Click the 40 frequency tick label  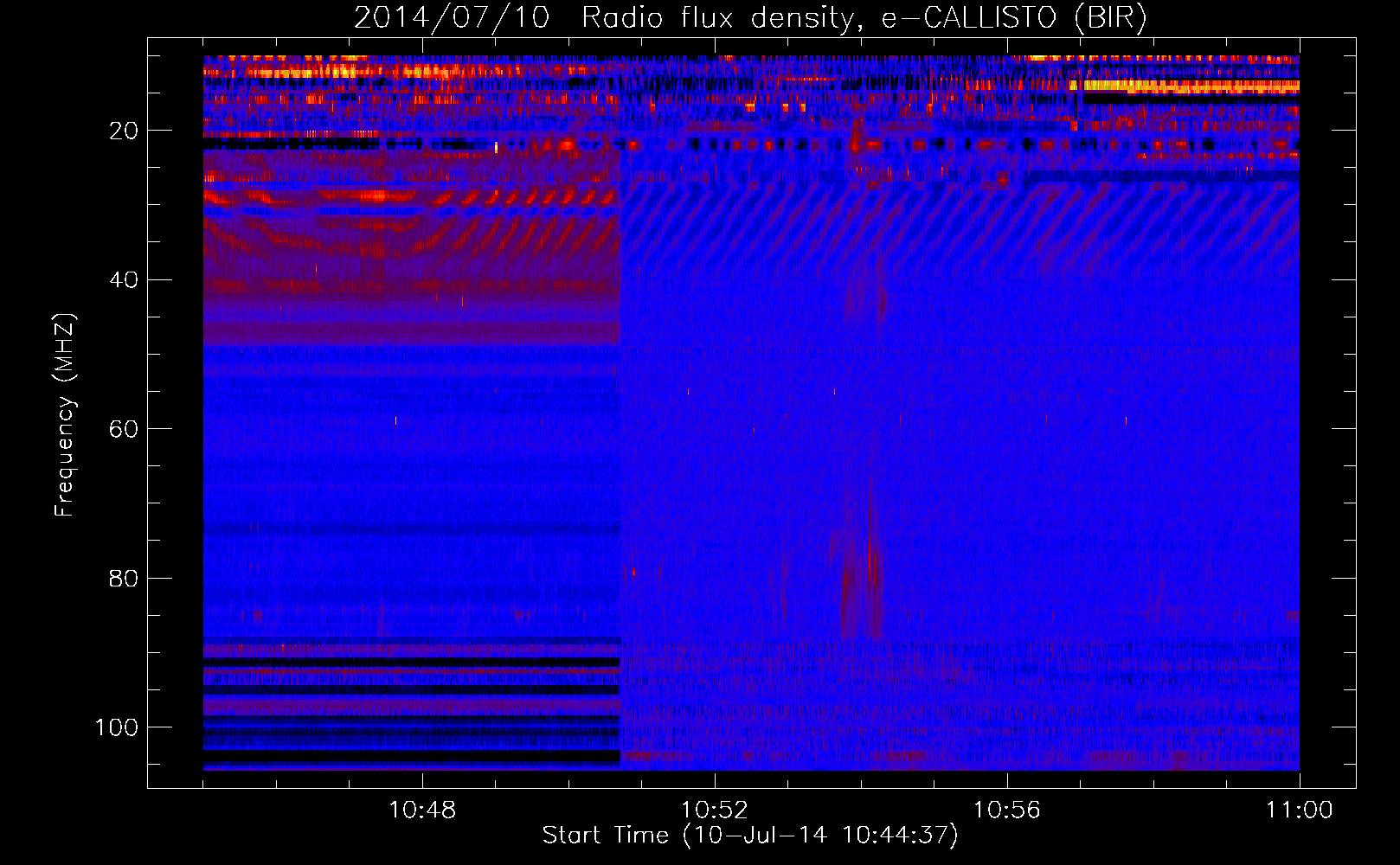tap(124, 279)
